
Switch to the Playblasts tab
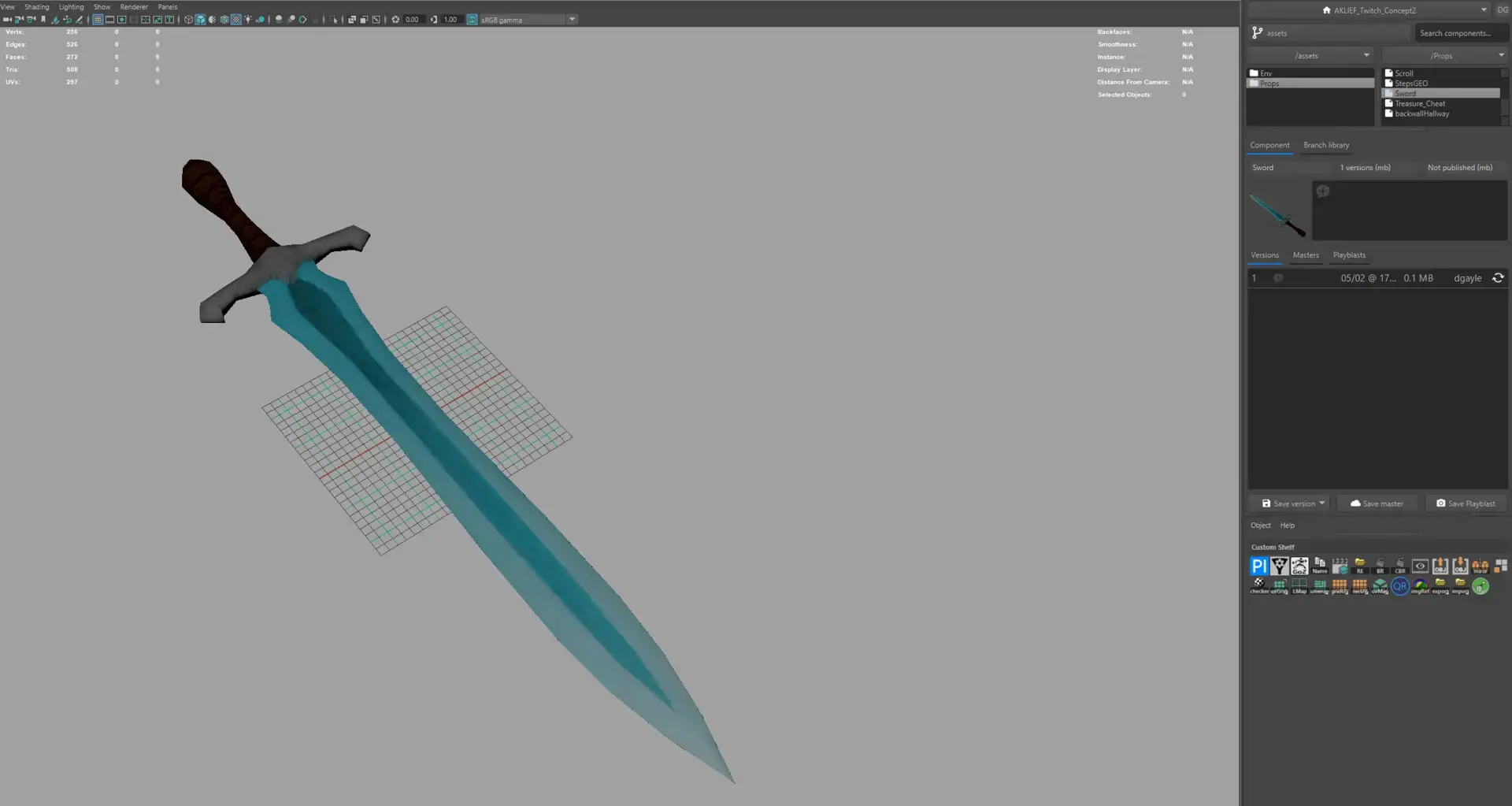click(1349, 255)
